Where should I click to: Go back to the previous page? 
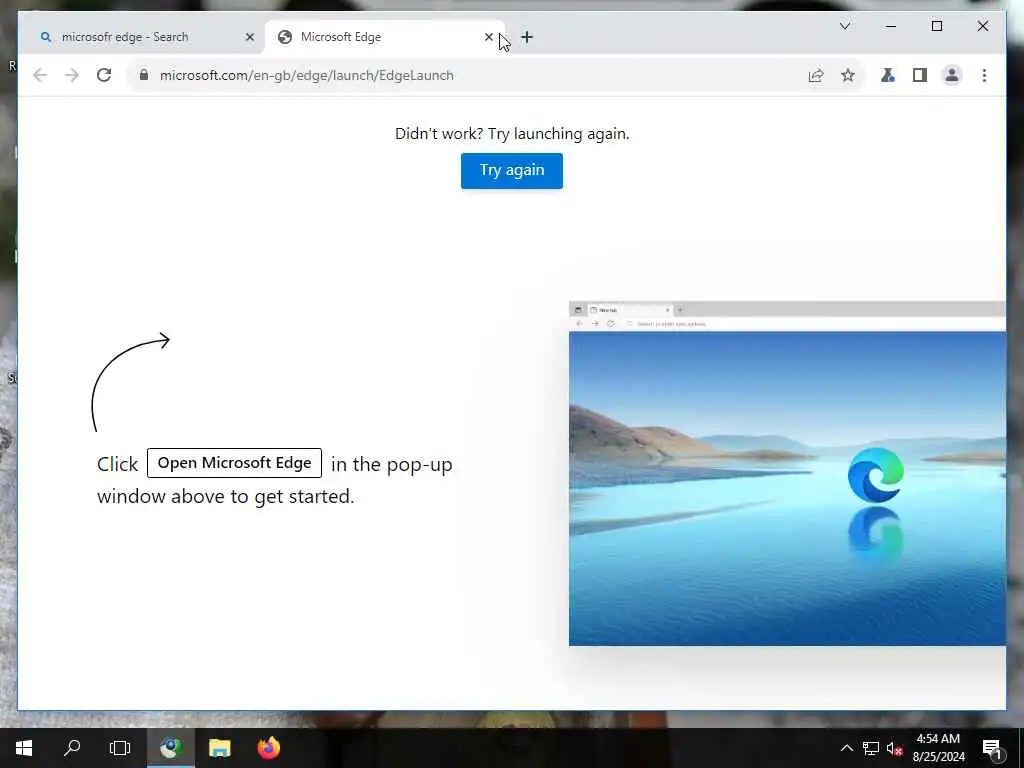(40, 75)
